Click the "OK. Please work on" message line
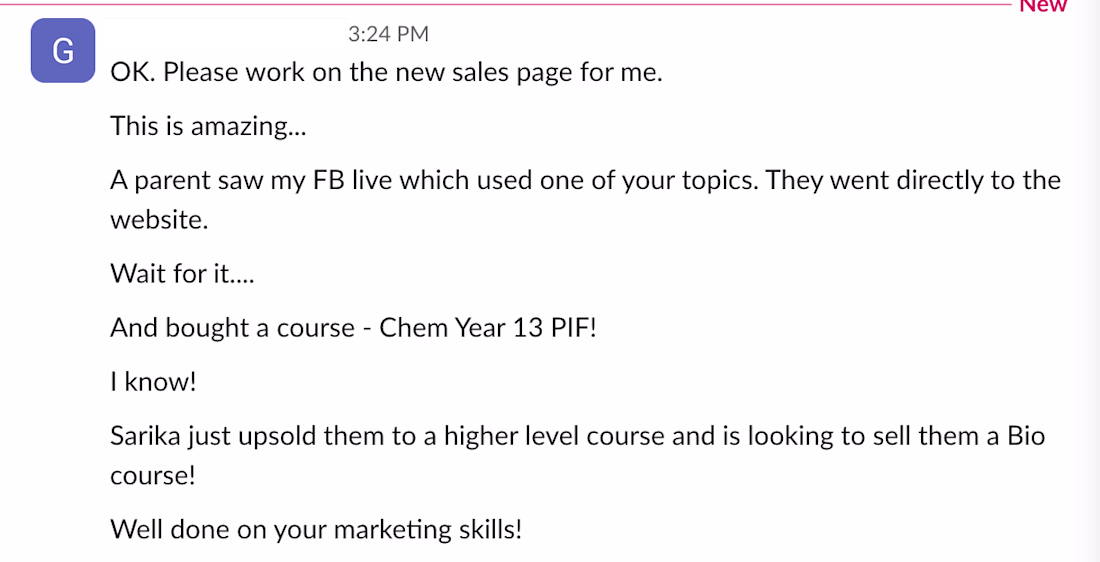 386,73
